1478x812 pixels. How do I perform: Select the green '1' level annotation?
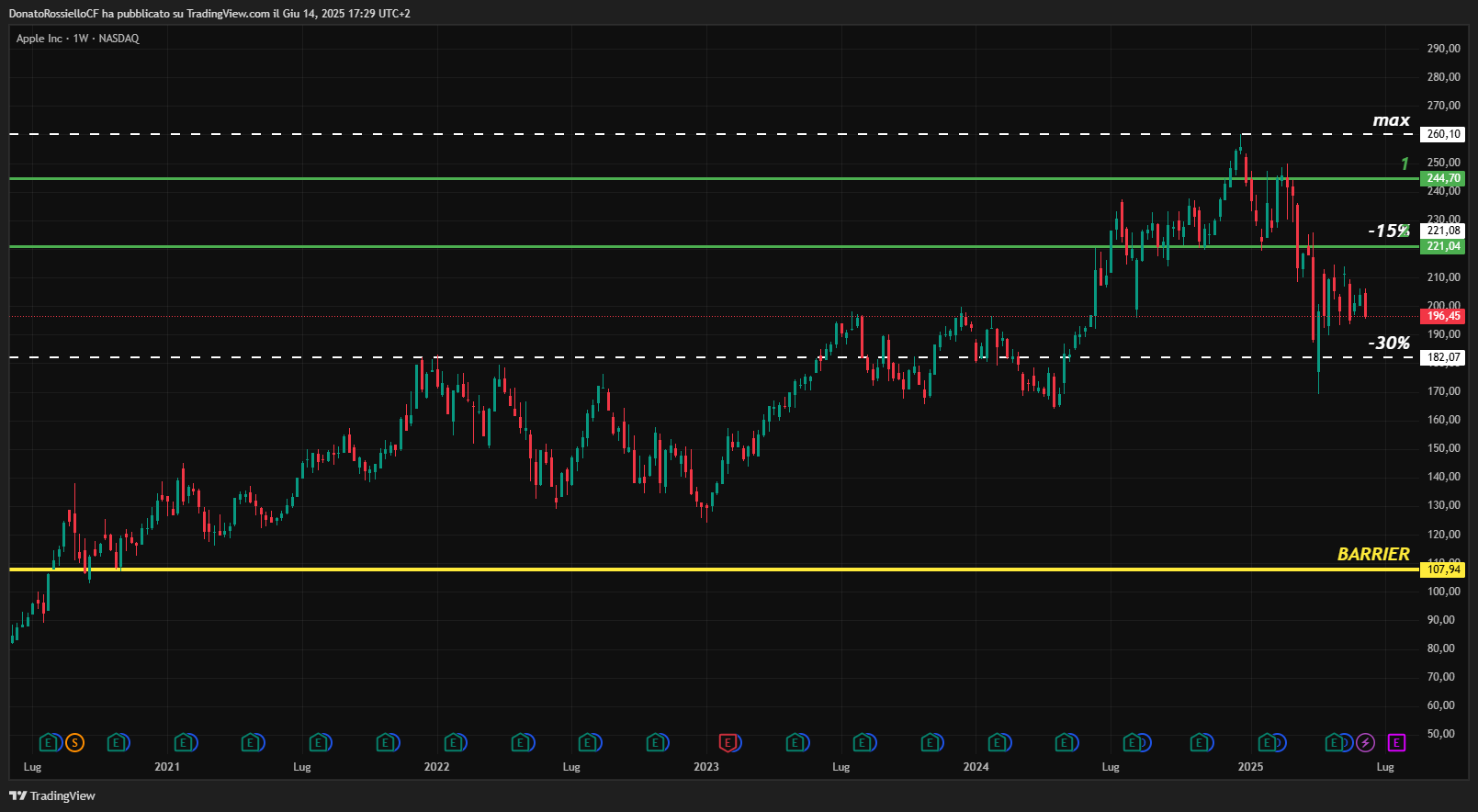(1405, 164)
